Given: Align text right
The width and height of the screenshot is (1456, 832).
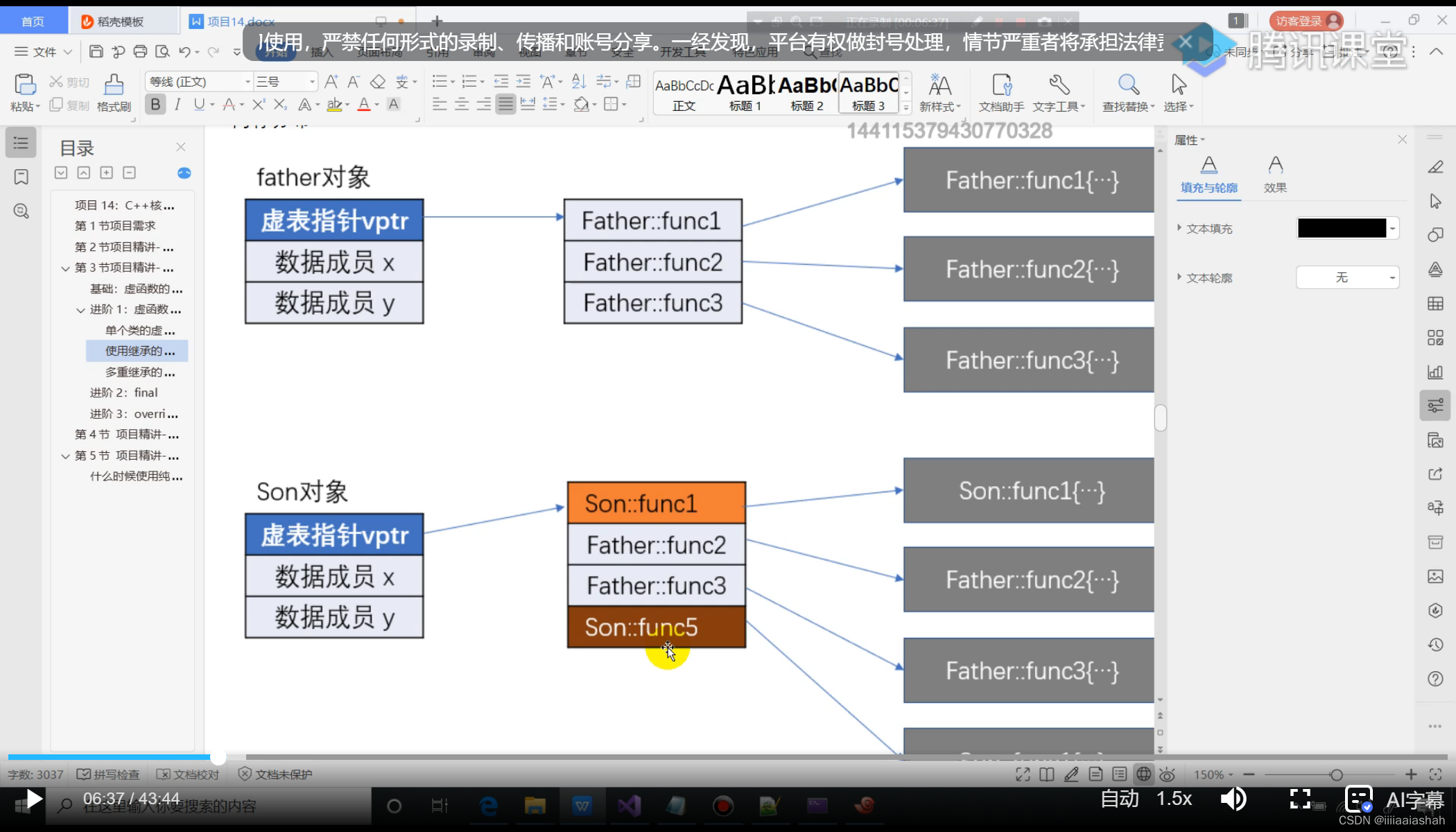Looking at the screenshot, I should [484, 105].
